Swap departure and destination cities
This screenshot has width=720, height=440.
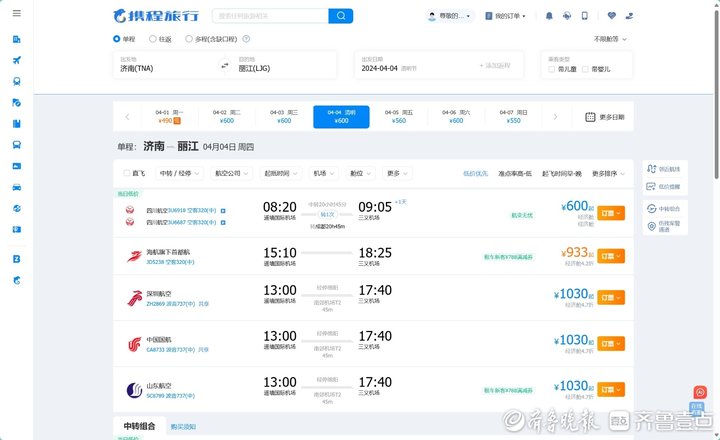click(224, 65)
